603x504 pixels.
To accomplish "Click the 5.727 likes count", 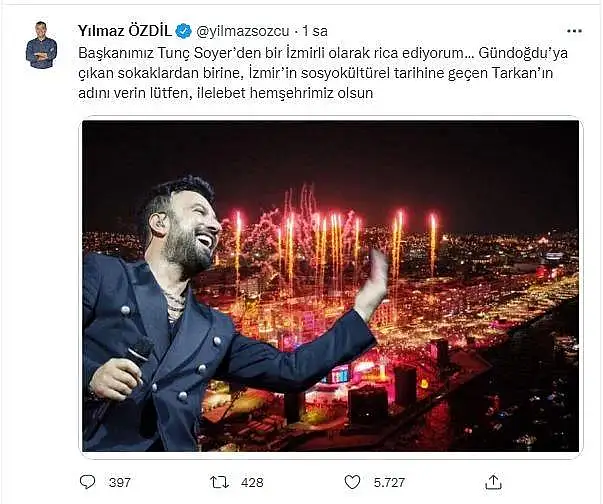I will (x=389, y=482).
